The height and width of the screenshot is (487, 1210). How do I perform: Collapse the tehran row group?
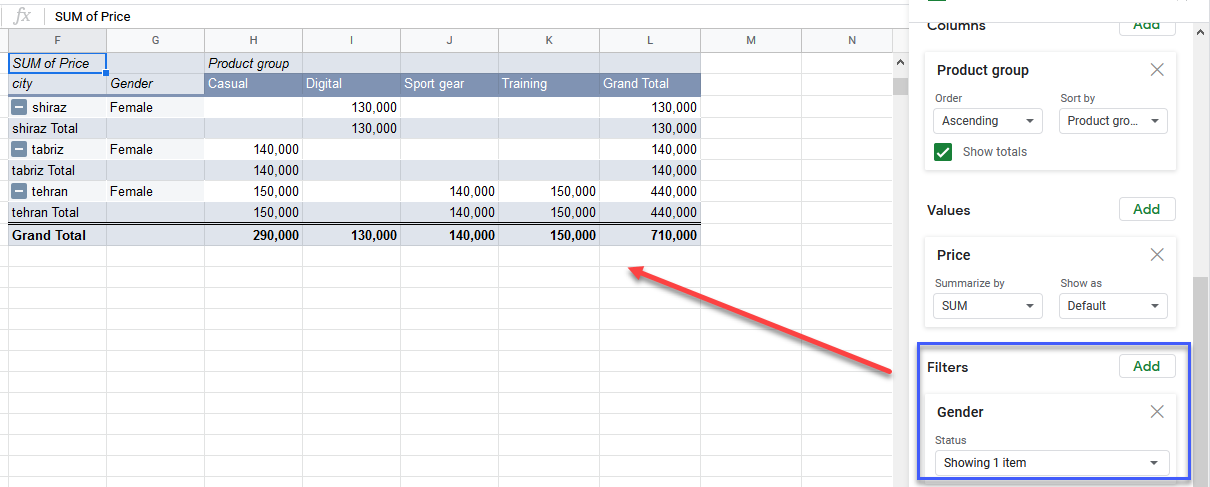click(19, 191)
